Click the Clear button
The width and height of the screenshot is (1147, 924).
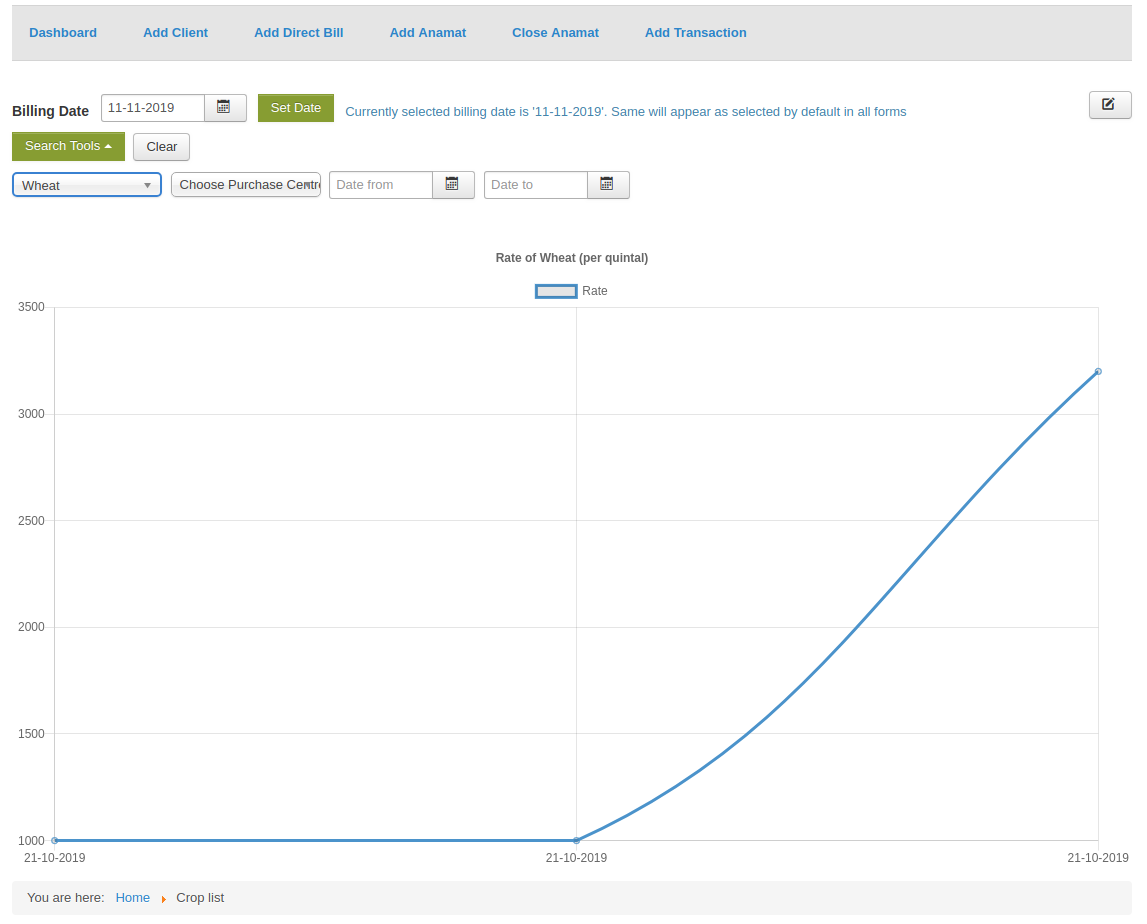coord(161,147)
